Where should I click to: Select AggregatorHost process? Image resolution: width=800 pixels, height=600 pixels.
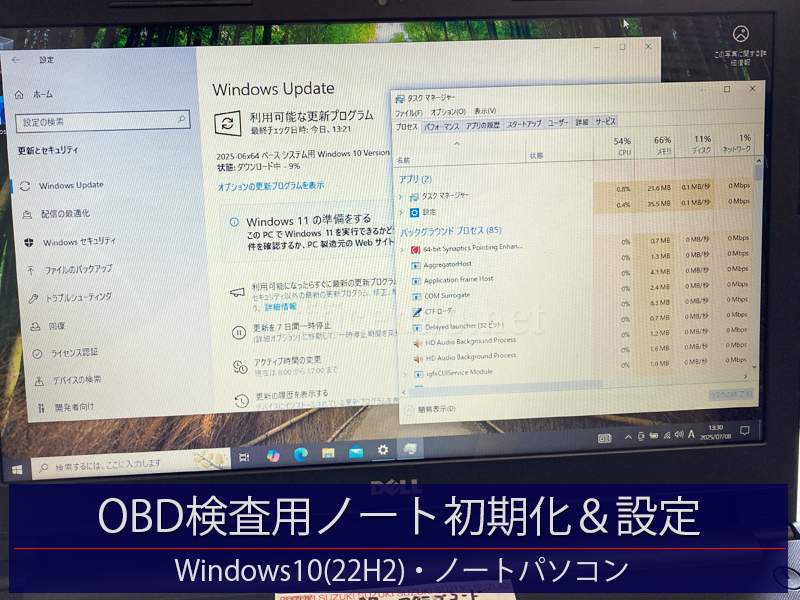point(447,264)
